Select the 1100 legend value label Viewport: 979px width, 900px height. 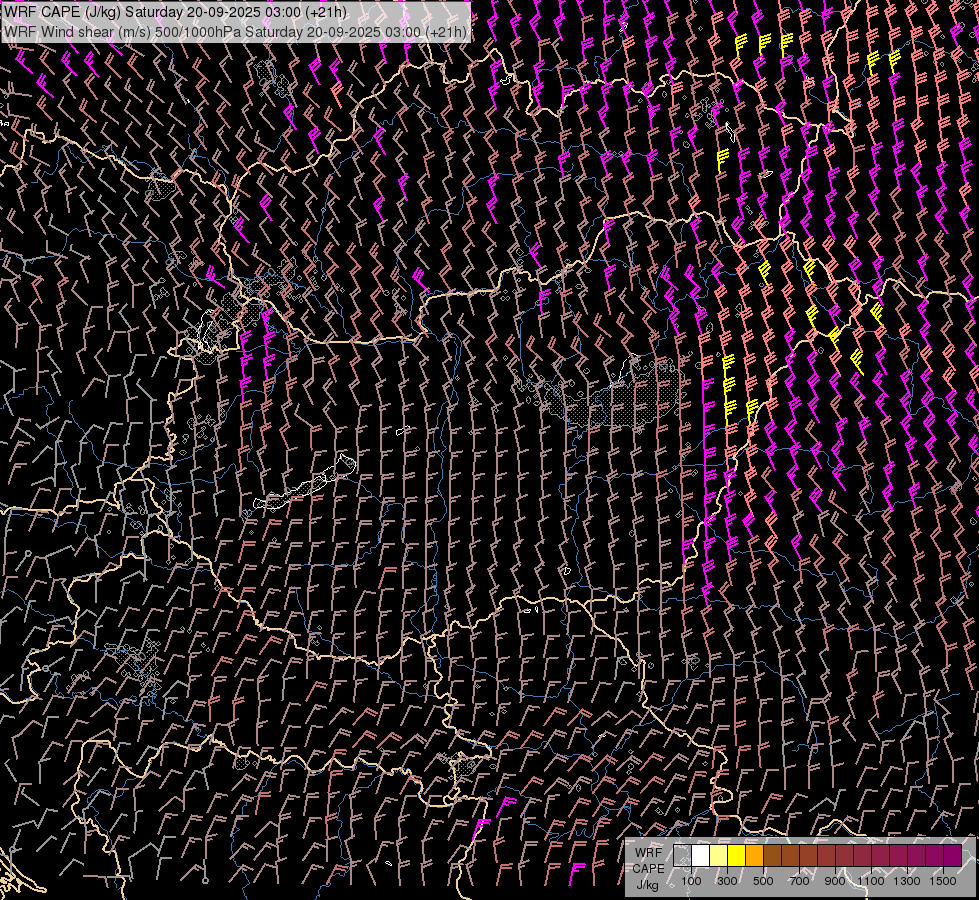tap(871, 881)
